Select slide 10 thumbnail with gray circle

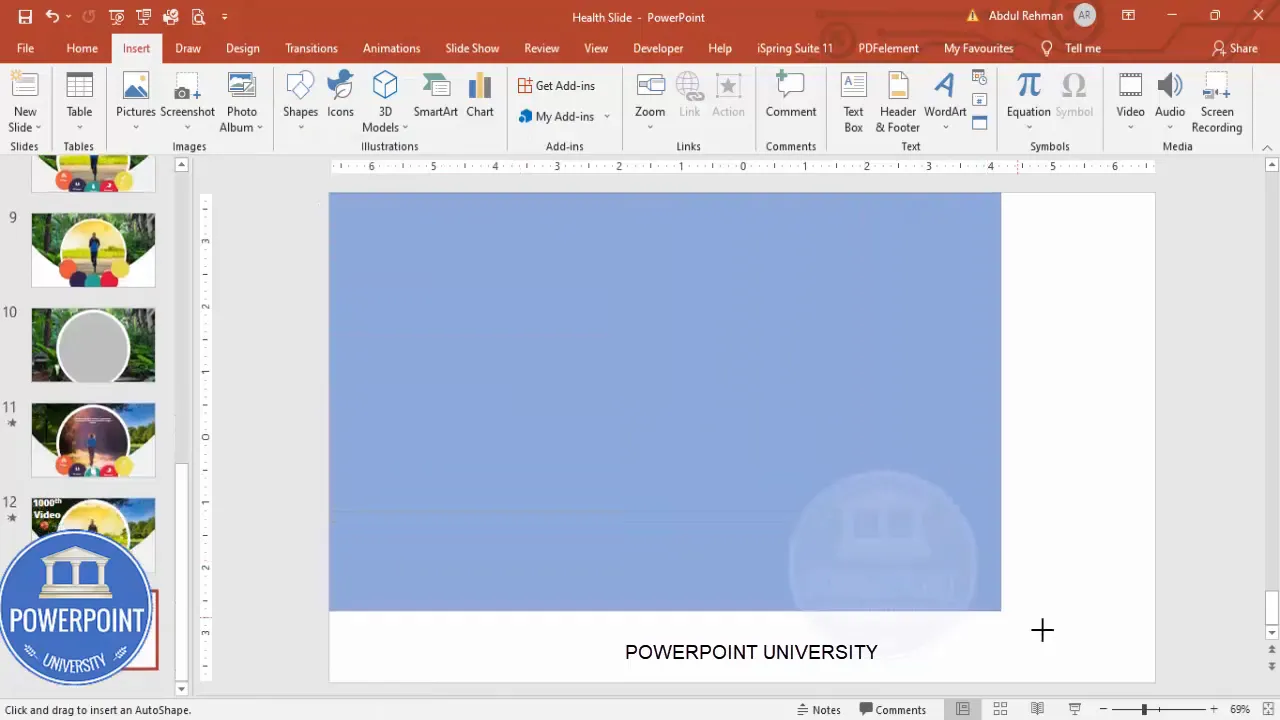(x=93, y=345)
